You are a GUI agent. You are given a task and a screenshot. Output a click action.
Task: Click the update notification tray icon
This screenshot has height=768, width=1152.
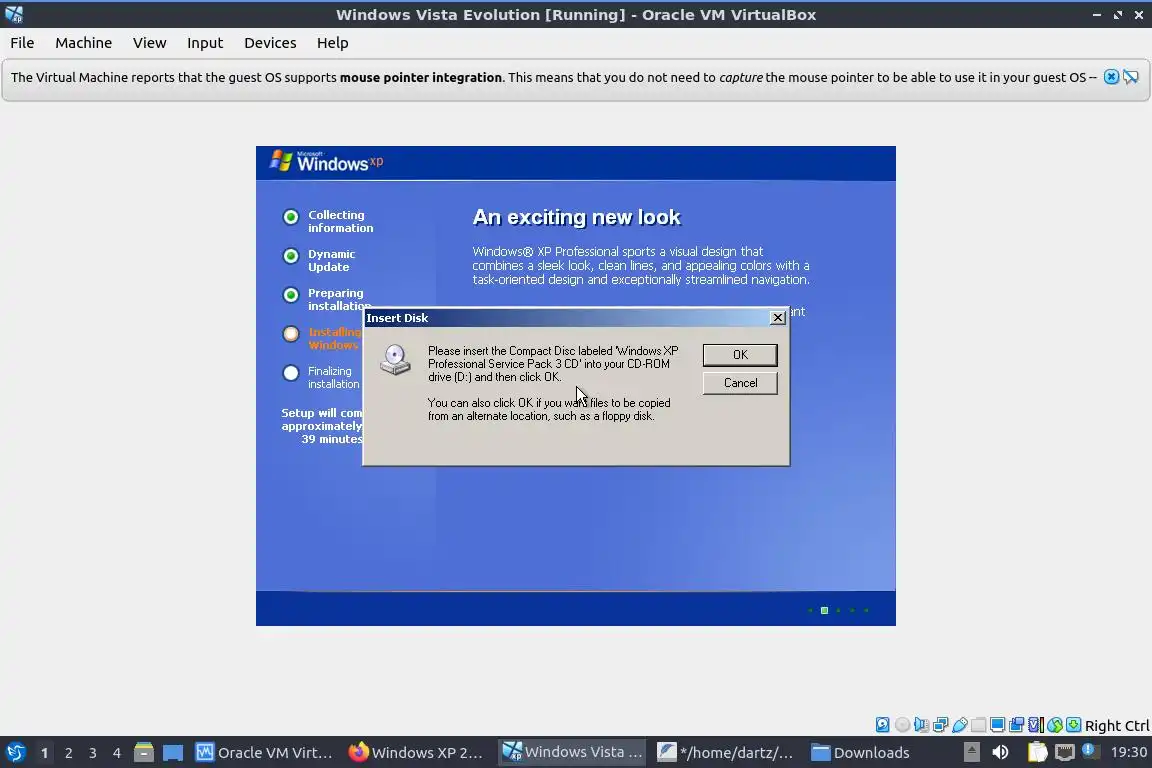click(x=1090, y=751)
